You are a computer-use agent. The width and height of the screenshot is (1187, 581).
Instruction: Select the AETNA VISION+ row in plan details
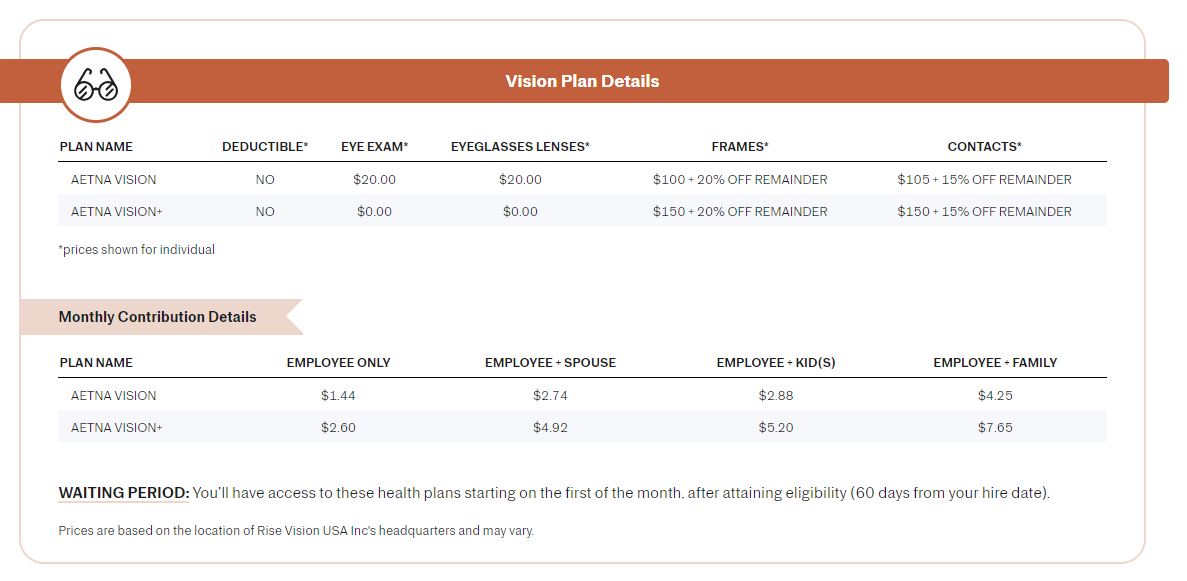click(x=116, y=212)
